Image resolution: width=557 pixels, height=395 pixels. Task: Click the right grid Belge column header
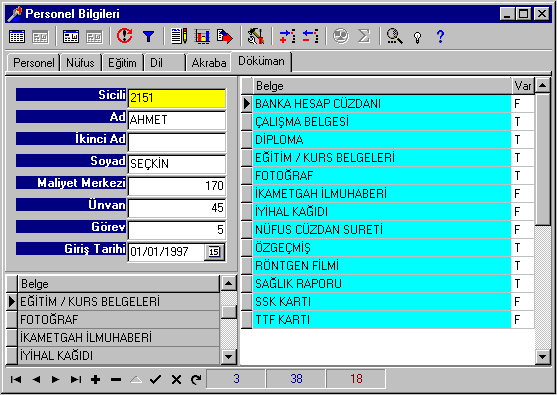click(x=382, y=86)
